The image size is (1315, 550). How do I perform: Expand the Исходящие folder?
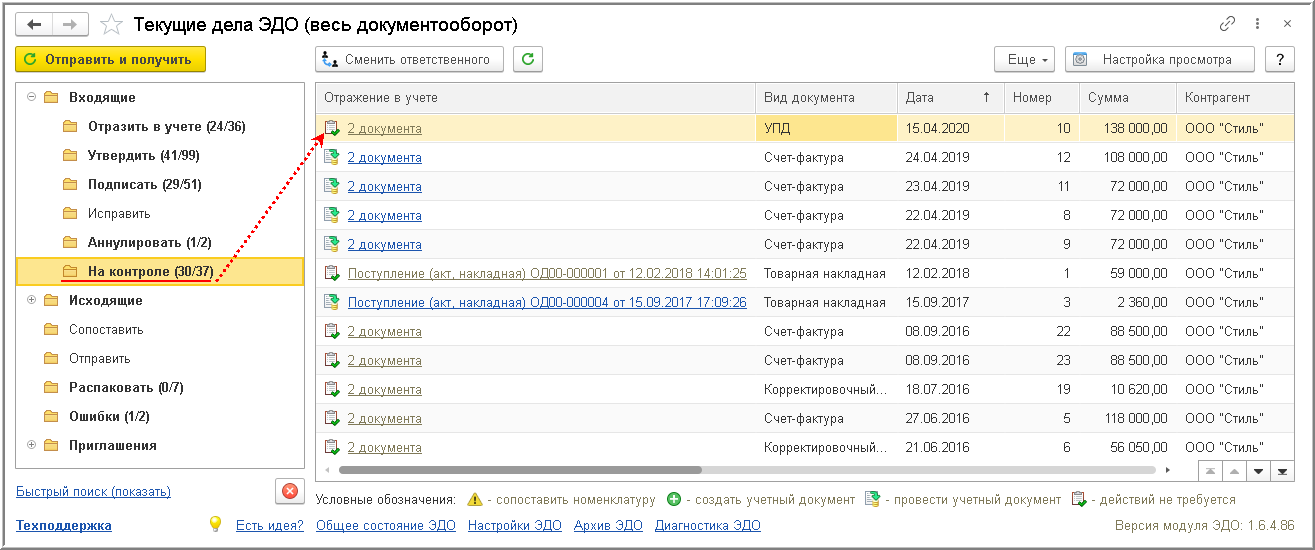coord(31,300)
